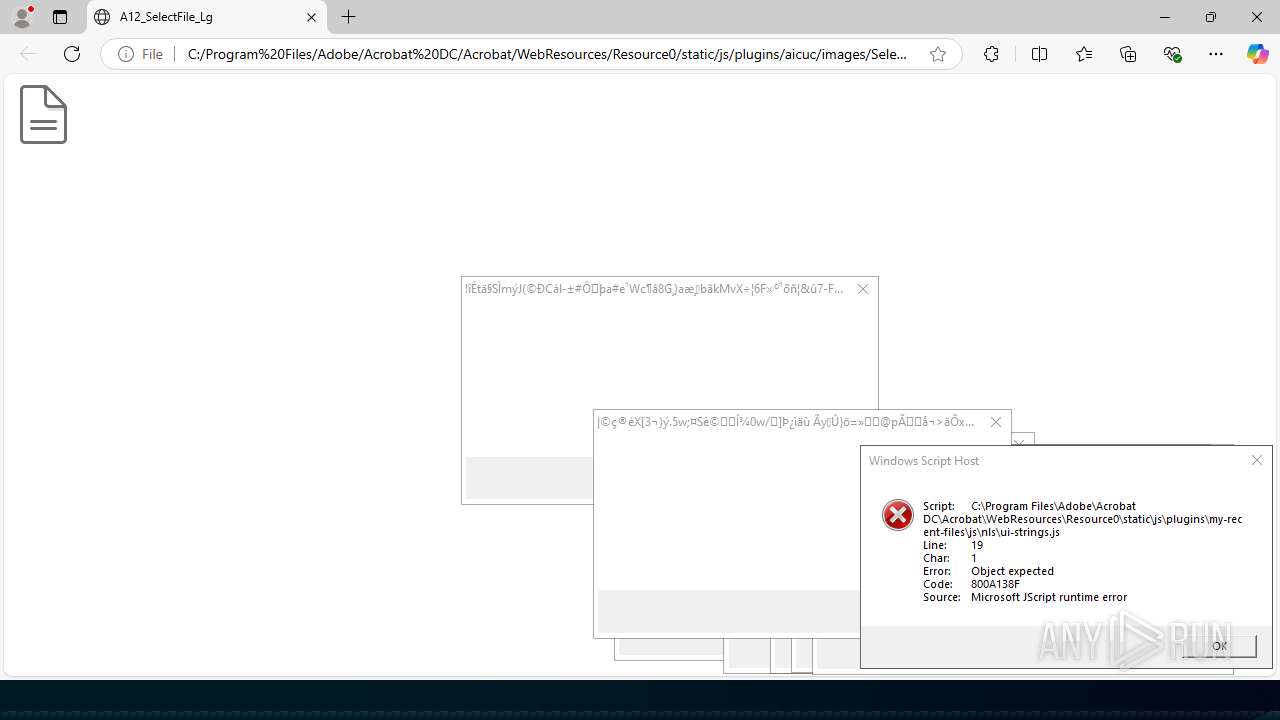The height and width of the screenshot is (720, 1280).
Task: Close the Edge browser window
Action: point(1257,17)
